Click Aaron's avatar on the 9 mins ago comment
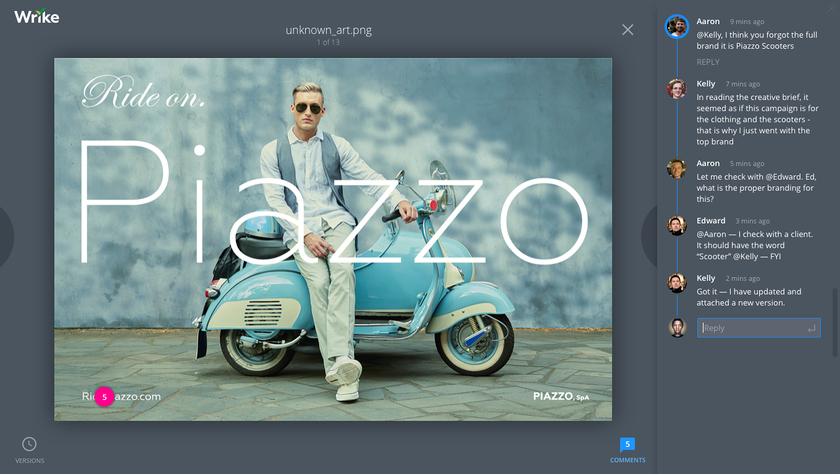This screenshot has height=474, width=840. coord(677,27)
